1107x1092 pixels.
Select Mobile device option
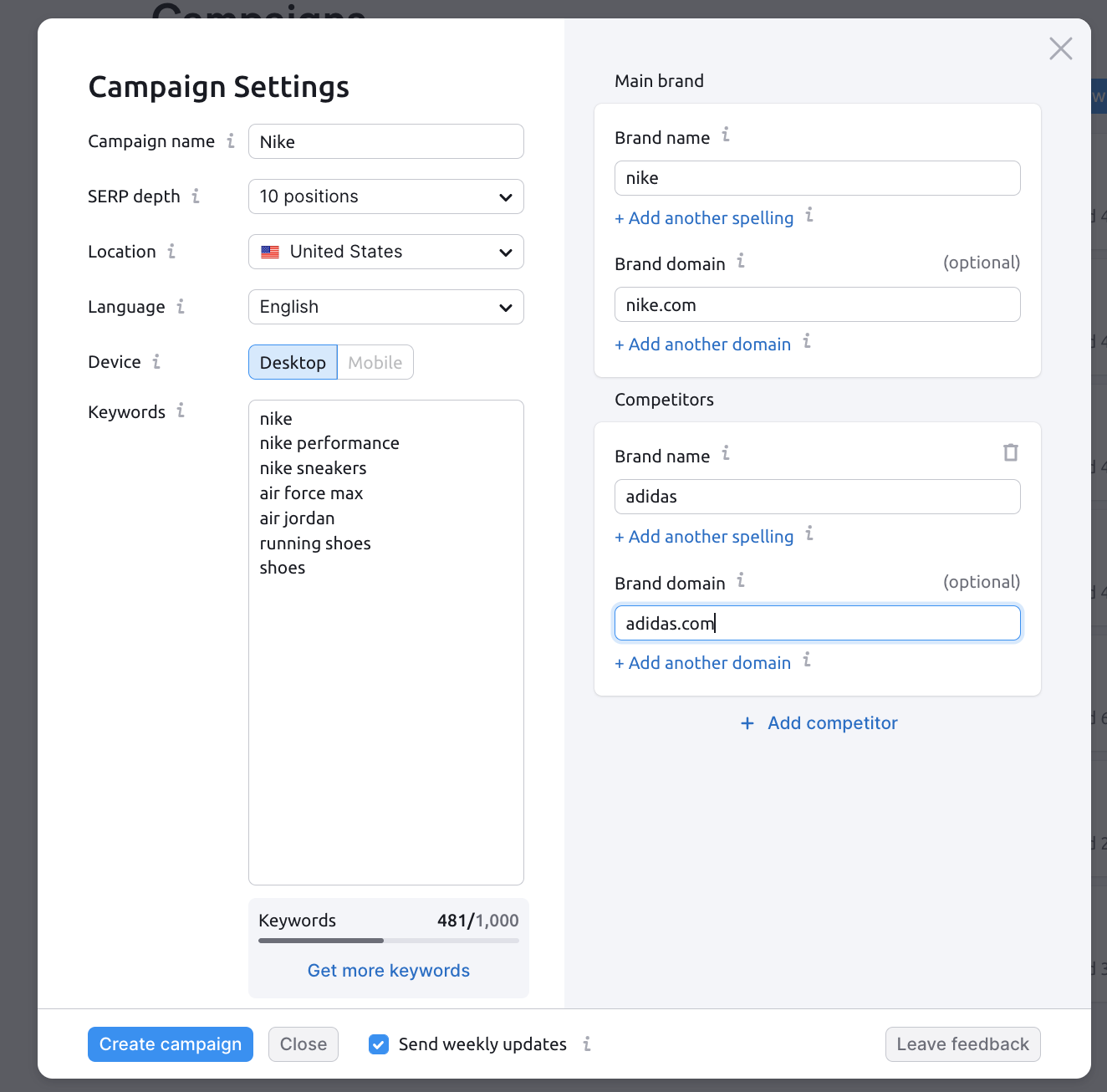click(375, 362)
